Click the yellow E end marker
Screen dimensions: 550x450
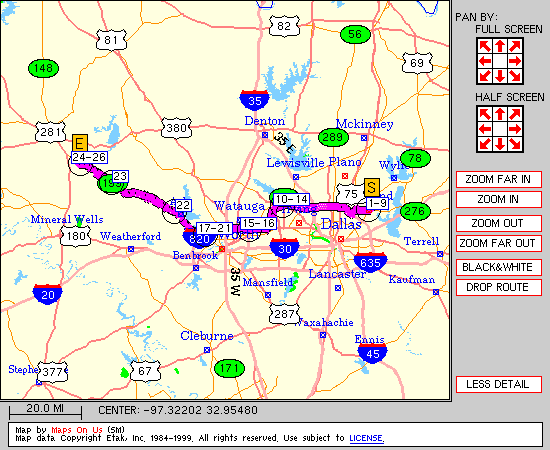[80, 143]
